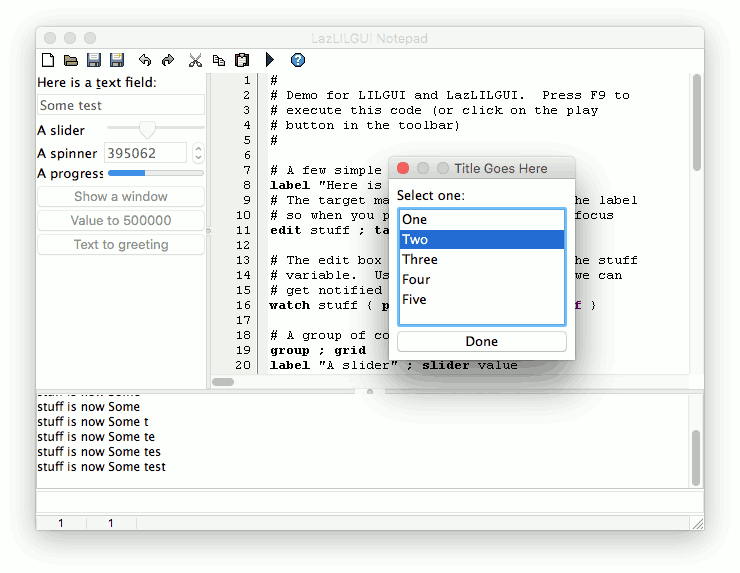This screenshot has width=740, height=573.
Task: Click the "Show a window" button
Action: [x=121, y=197]
